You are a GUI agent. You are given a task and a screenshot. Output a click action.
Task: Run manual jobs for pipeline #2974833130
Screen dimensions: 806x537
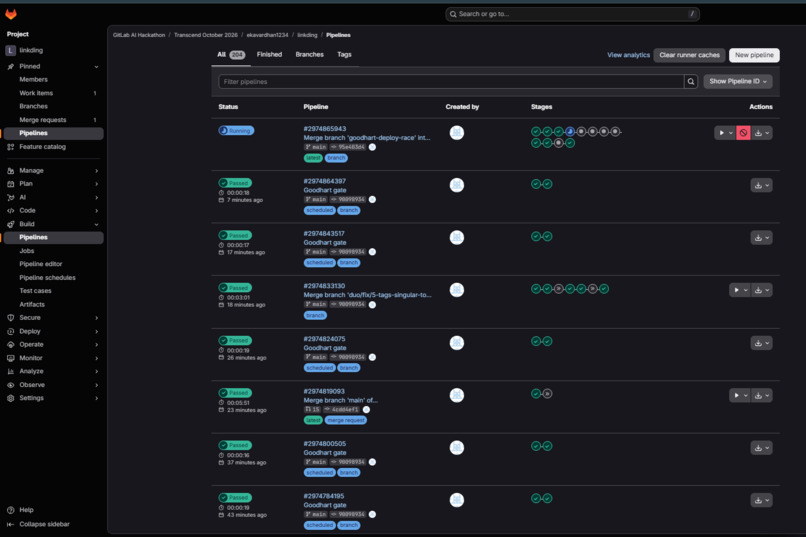point(740,290)
